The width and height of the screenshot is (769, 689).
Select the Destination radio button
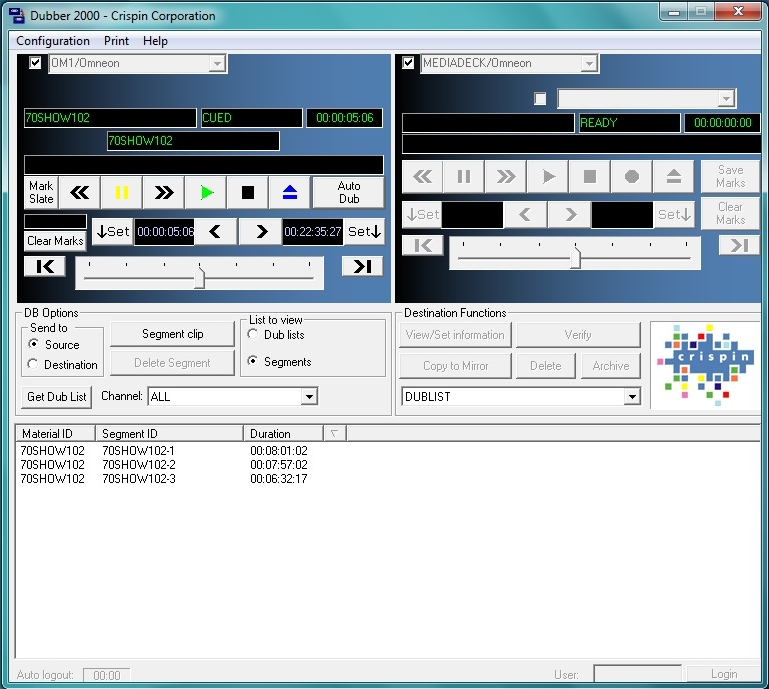[x=34, y=365]
